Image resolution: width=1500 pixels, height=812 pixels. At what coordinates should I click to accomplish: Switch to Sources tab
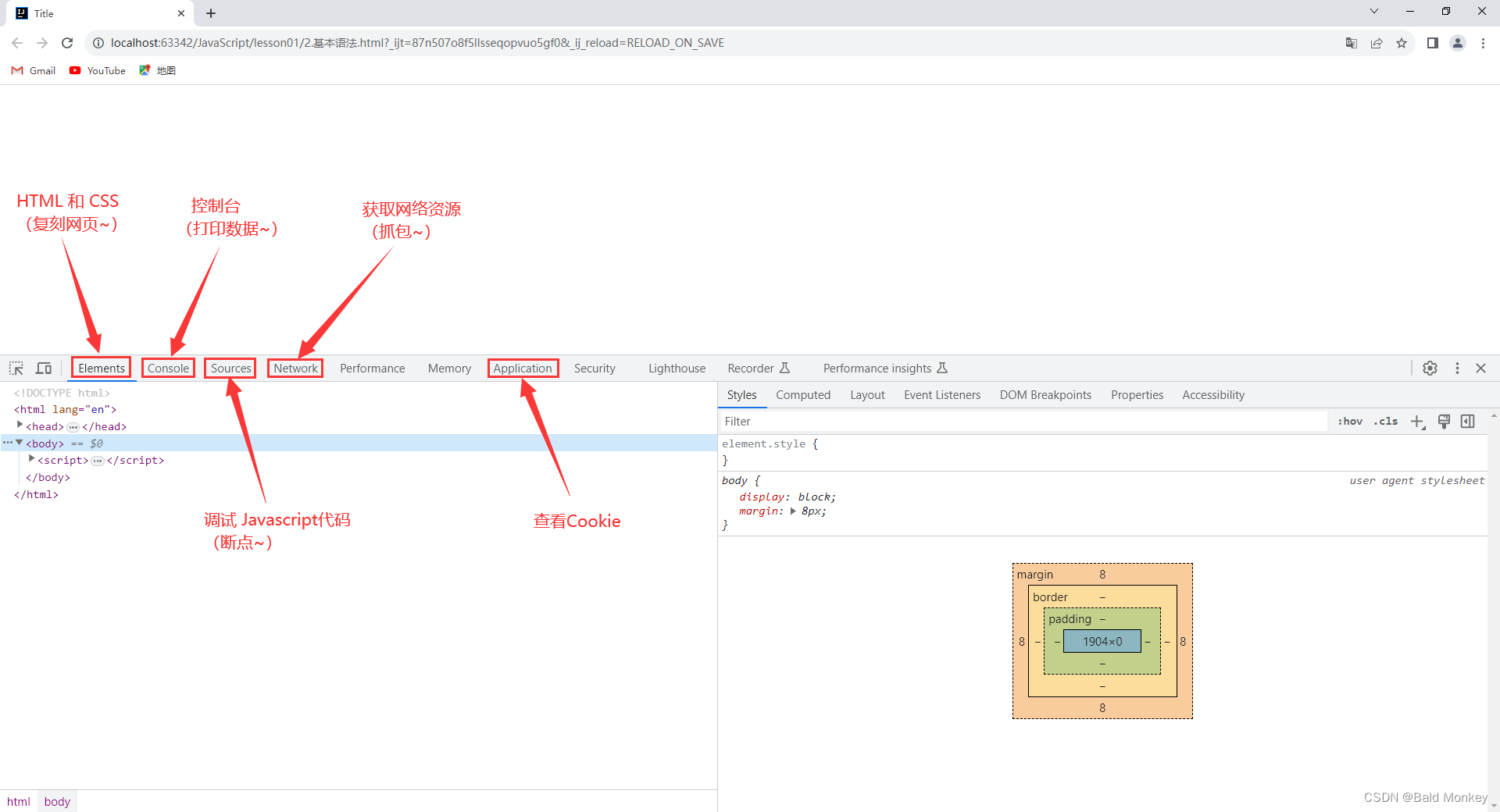(230, 369)
